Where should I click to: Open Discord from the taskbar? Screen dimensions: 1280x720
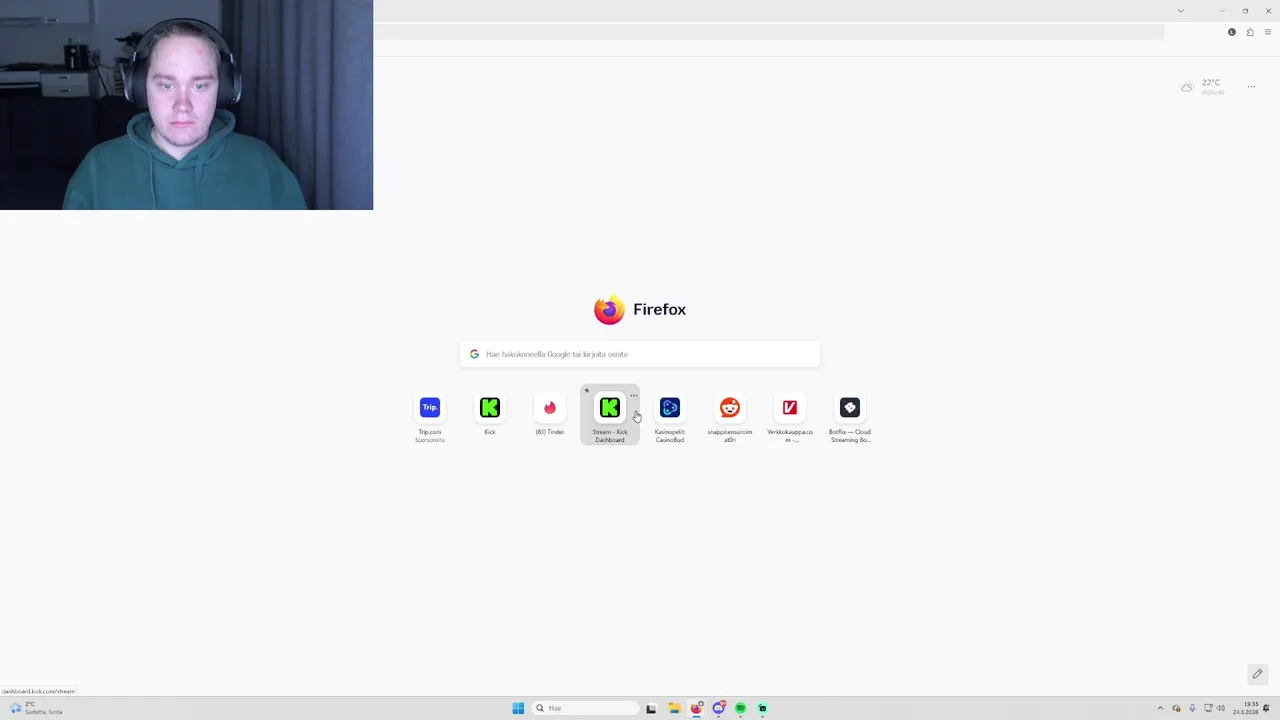click(x=718, y=708)
